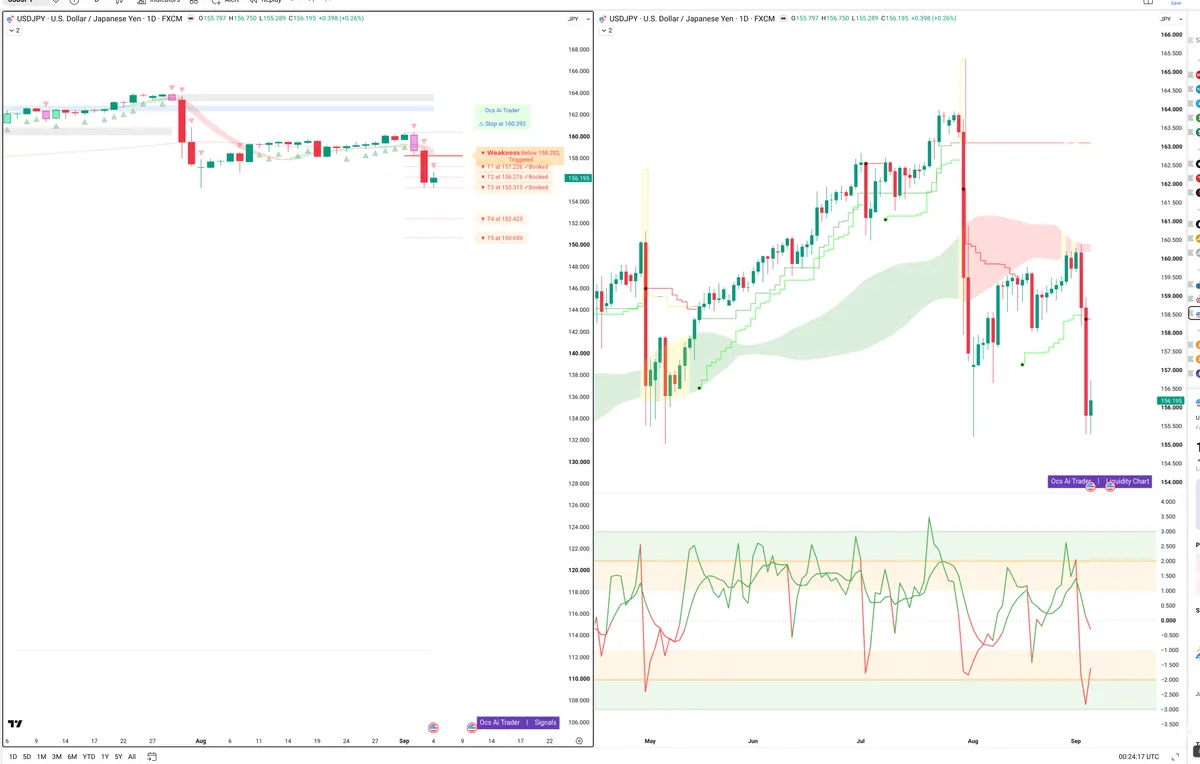Click the Save link at top right

click(1176, 3)
